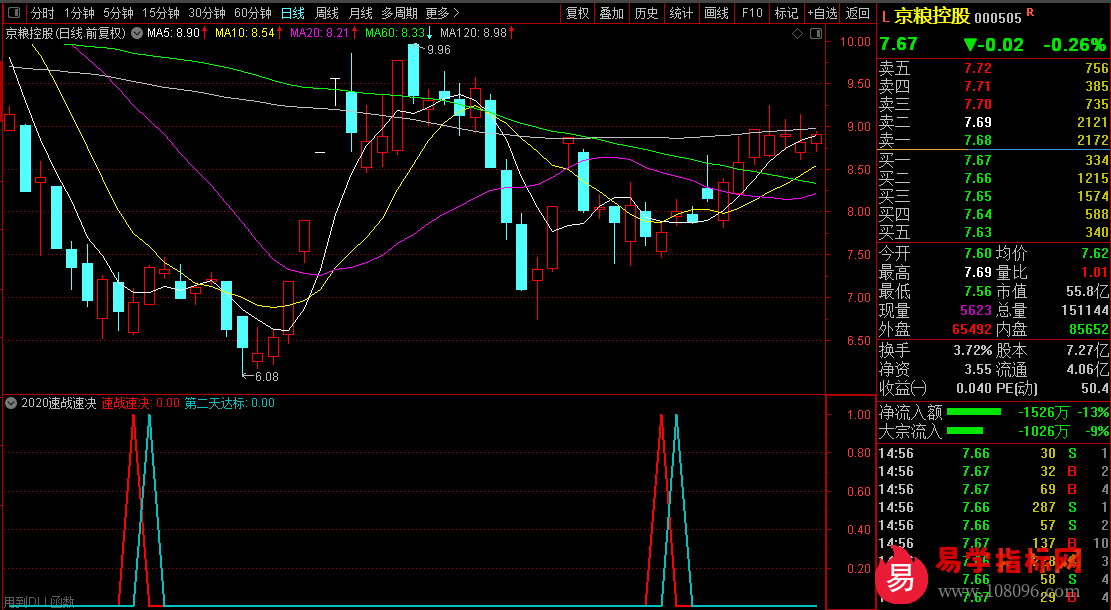The width and height of the screenshot is (1111, 610).
Task: Switch to the 周线 weekly chart tab
Action: coord(327,14)
